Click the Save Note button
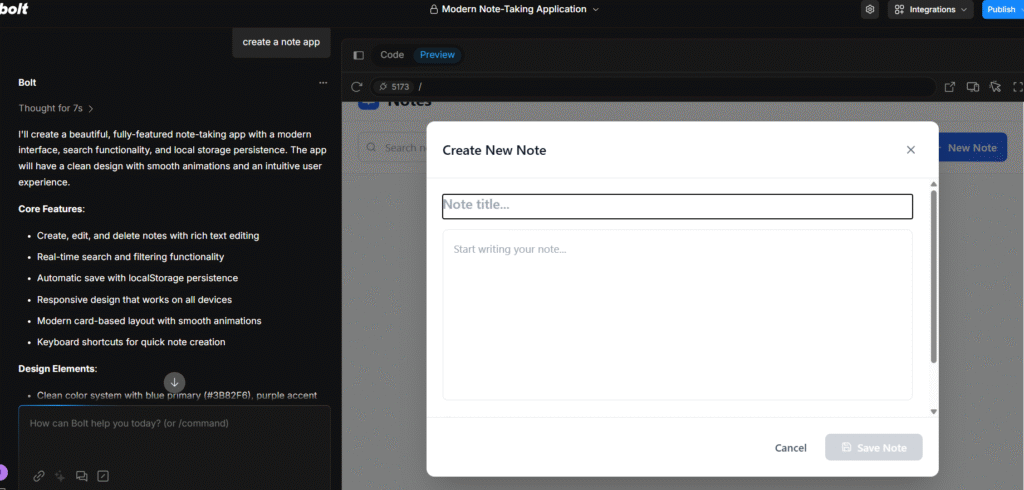Viewport: 1024px width, 490px height. click(x=874, y=448)
